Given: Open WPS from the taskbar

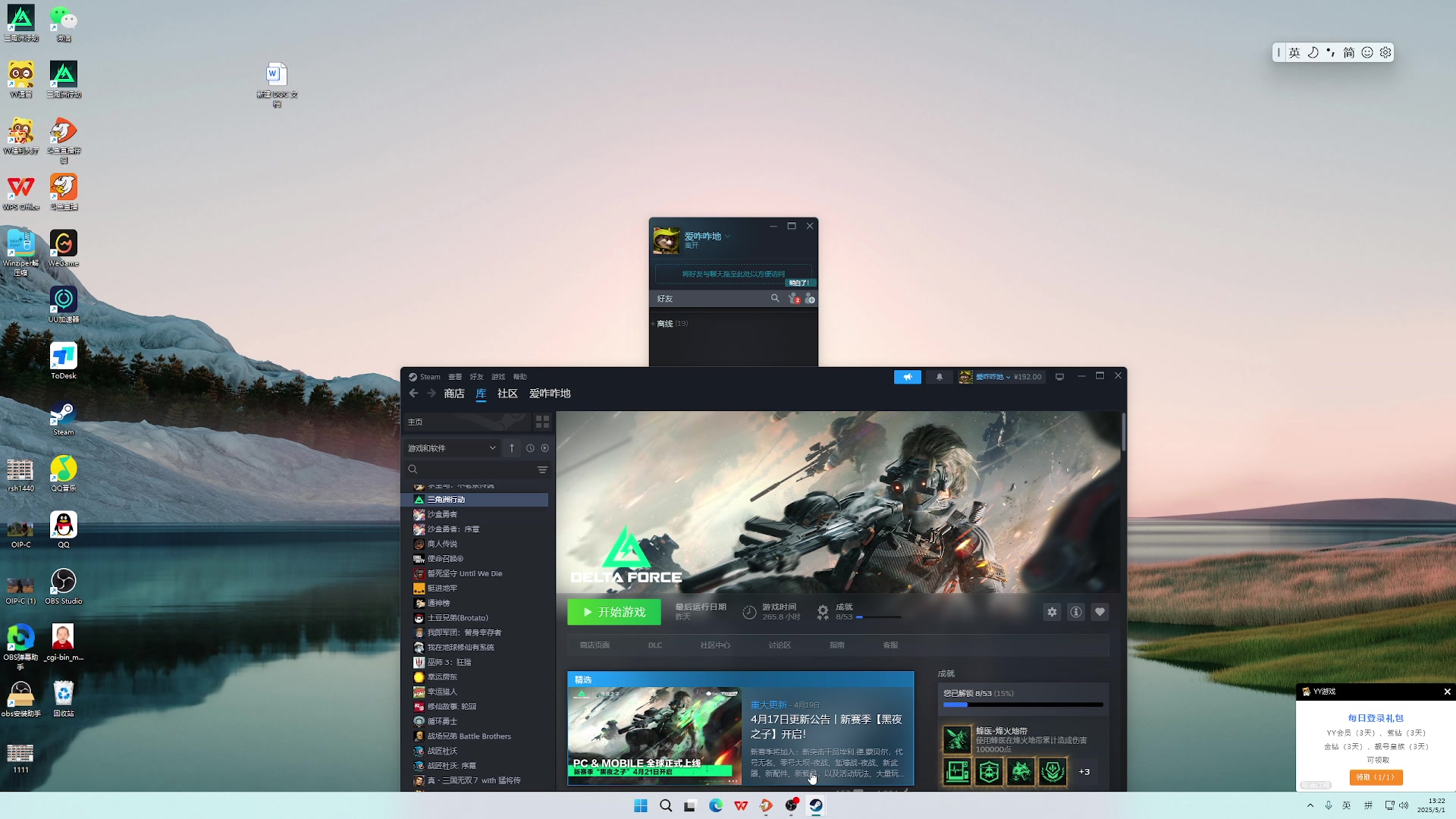Looking at the screenshot, I should [x=741, y=805].
